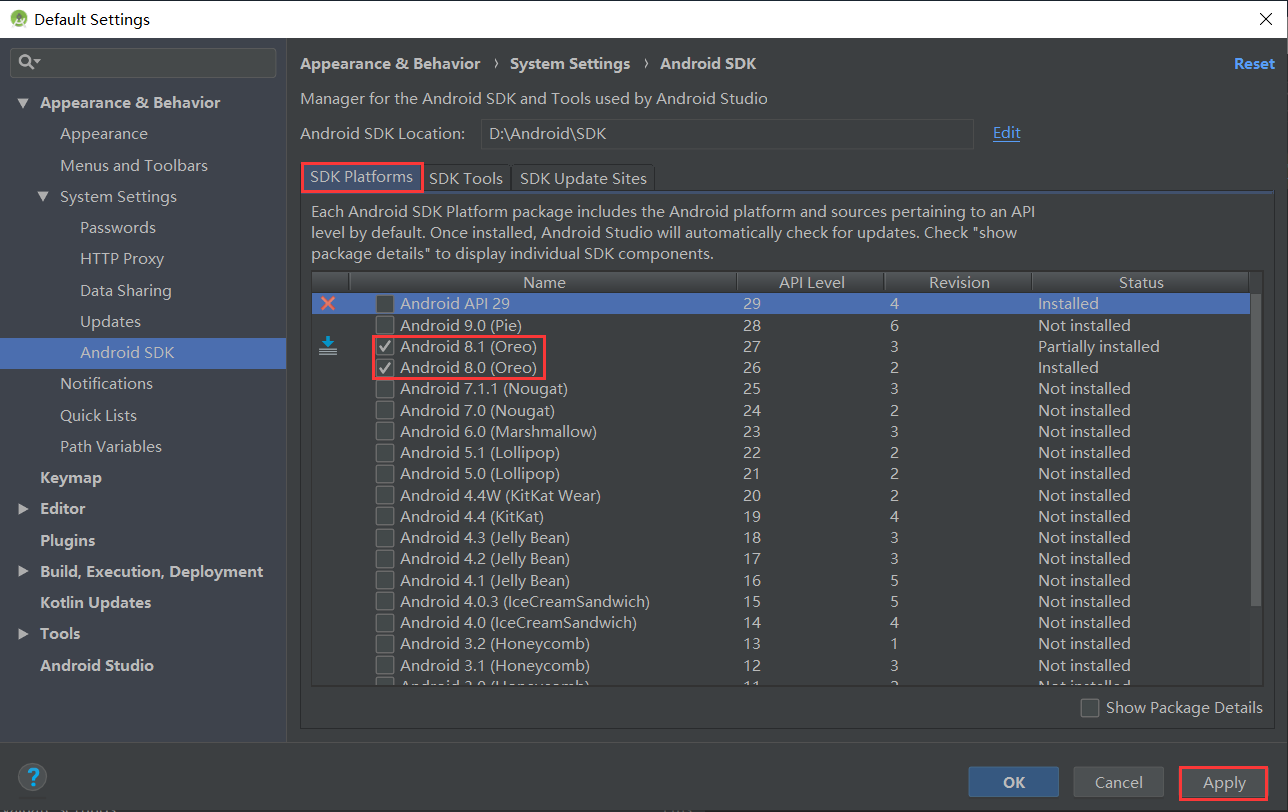Click the search magnifier icon in sidebar
The image size is (1288, 812).
tap(28, 62)
